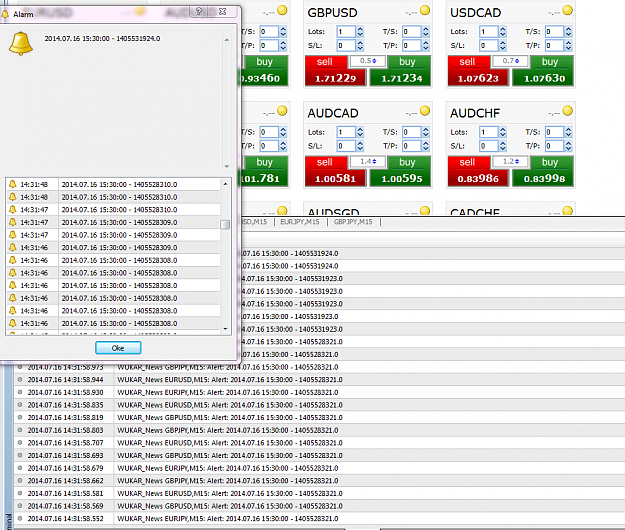Click AUDCAD buy button 1.00595
The image size is (625, 530).
pyautogui.click(x=401, y=171)
